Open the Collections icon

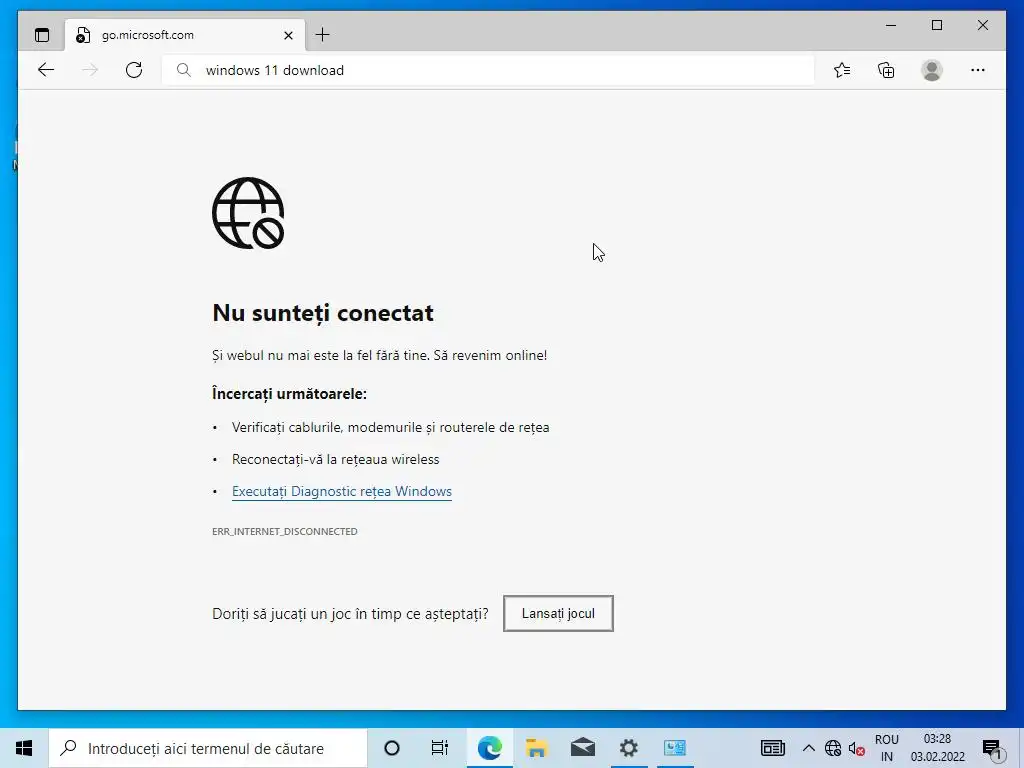886,70
